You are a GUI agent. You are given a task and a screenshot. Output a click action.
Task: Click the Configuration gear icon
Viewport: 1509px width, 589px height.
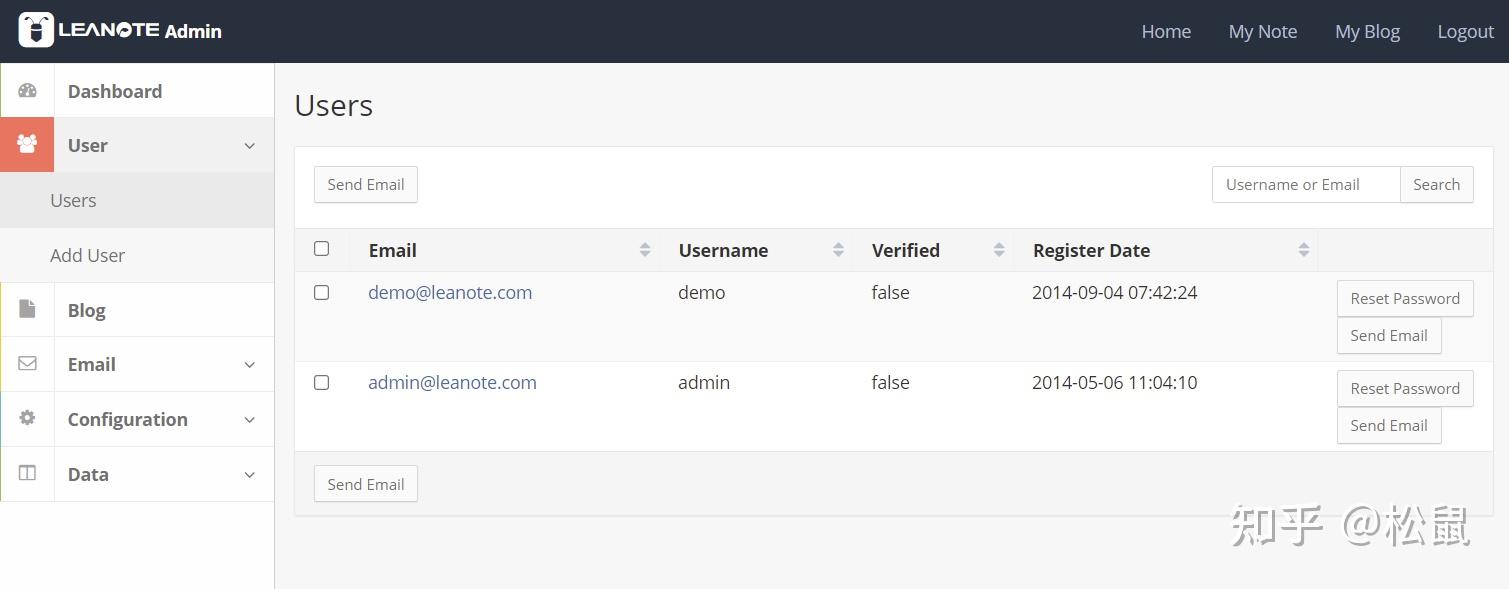coord(27,419)
